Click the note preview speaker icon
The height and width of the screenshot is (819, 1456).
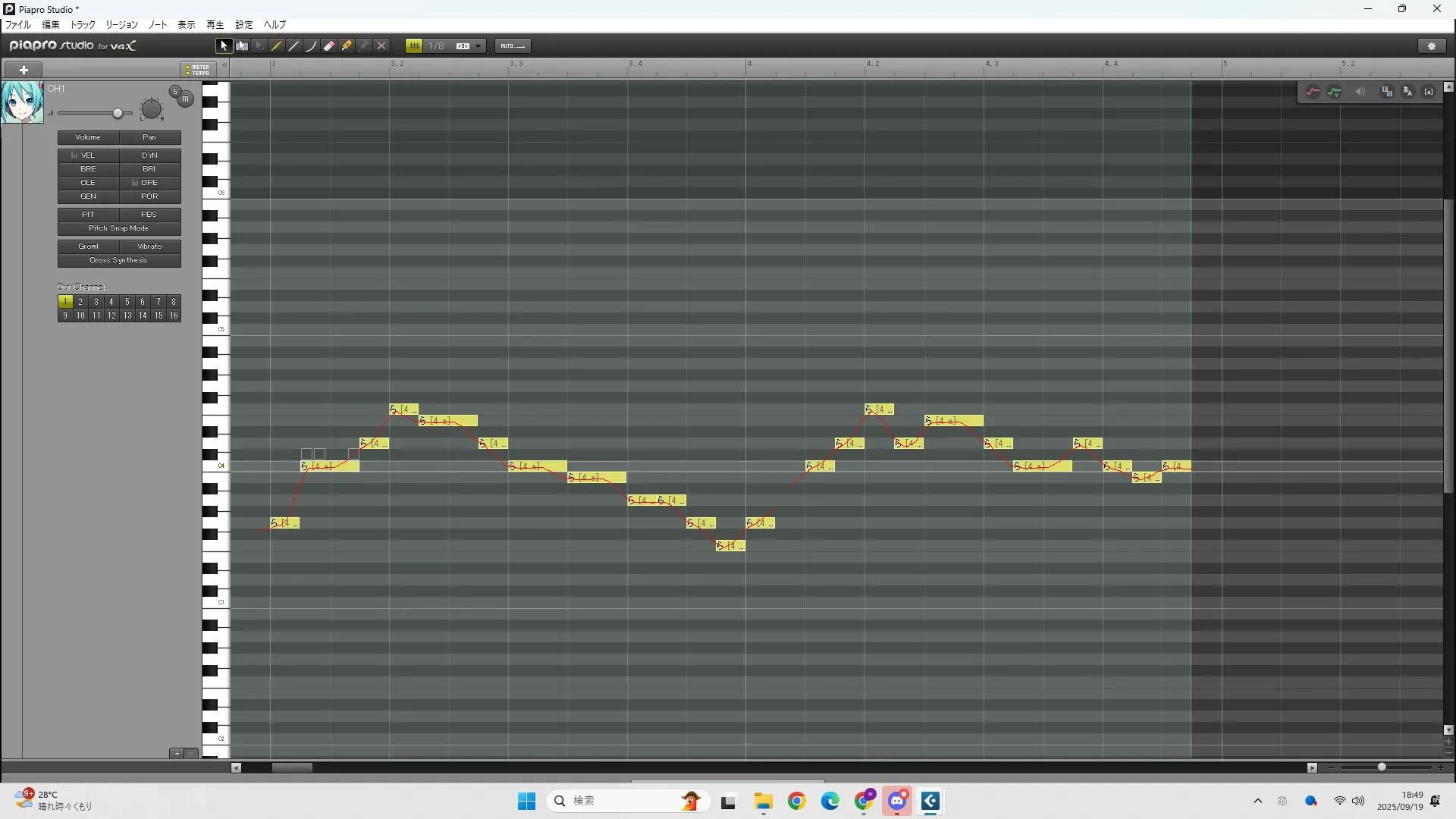point(1360,91)
